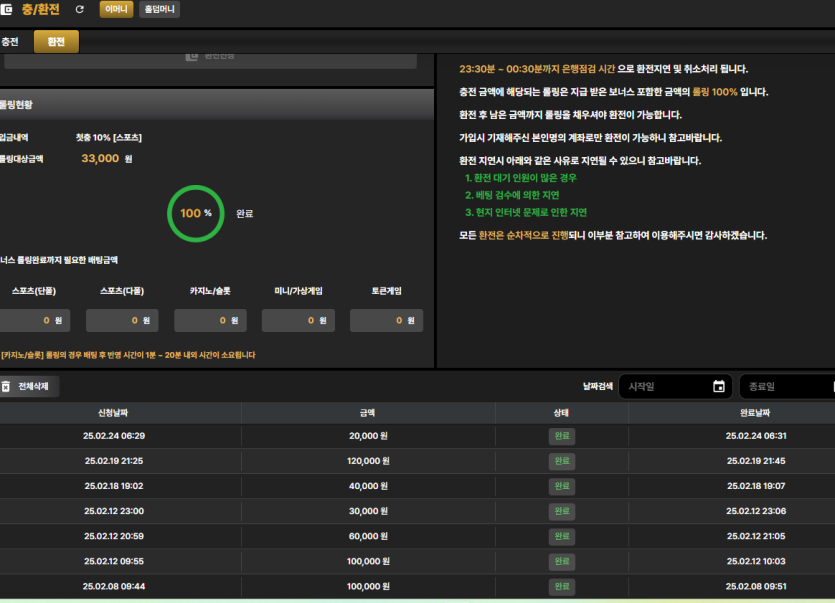Click the wallet icon at top left
Image resolution: width=835 pixels, height=603 pixels.
6,9
